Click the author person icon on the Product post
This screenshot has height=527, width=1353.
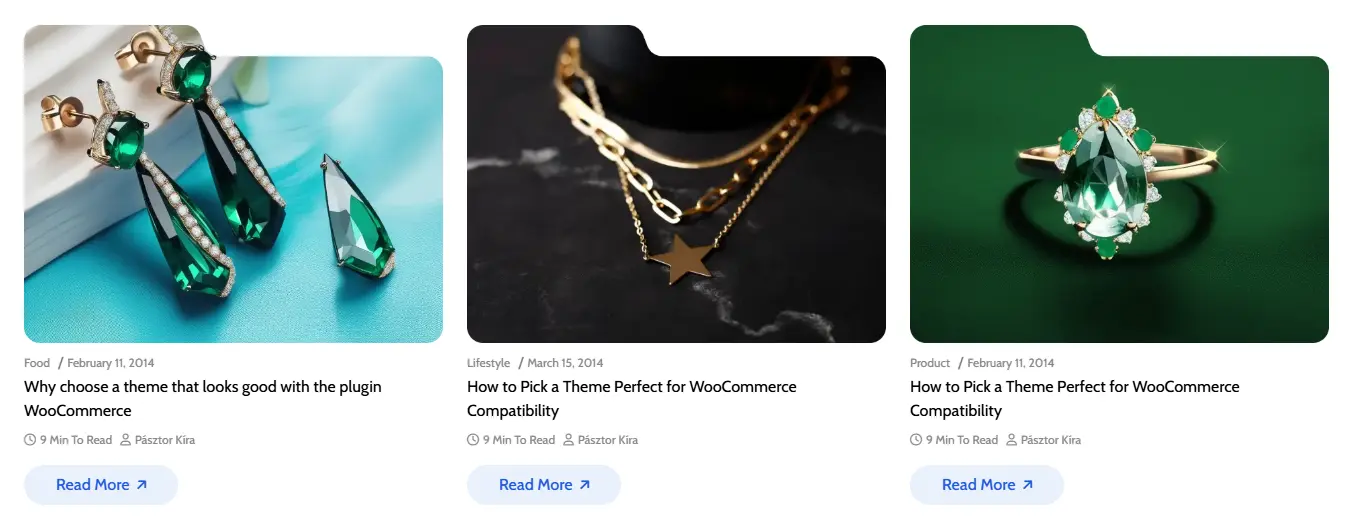tap(1012, 440)
